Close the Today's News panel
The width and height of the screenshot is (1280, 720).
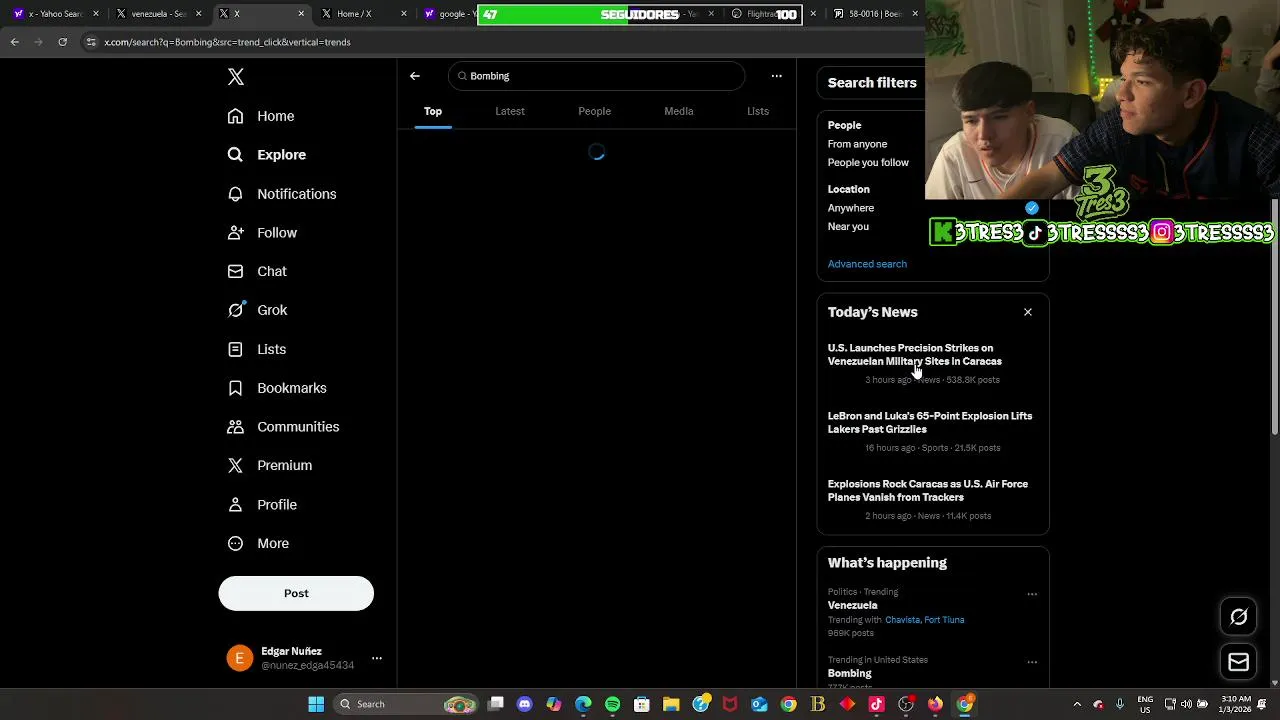1028,312
